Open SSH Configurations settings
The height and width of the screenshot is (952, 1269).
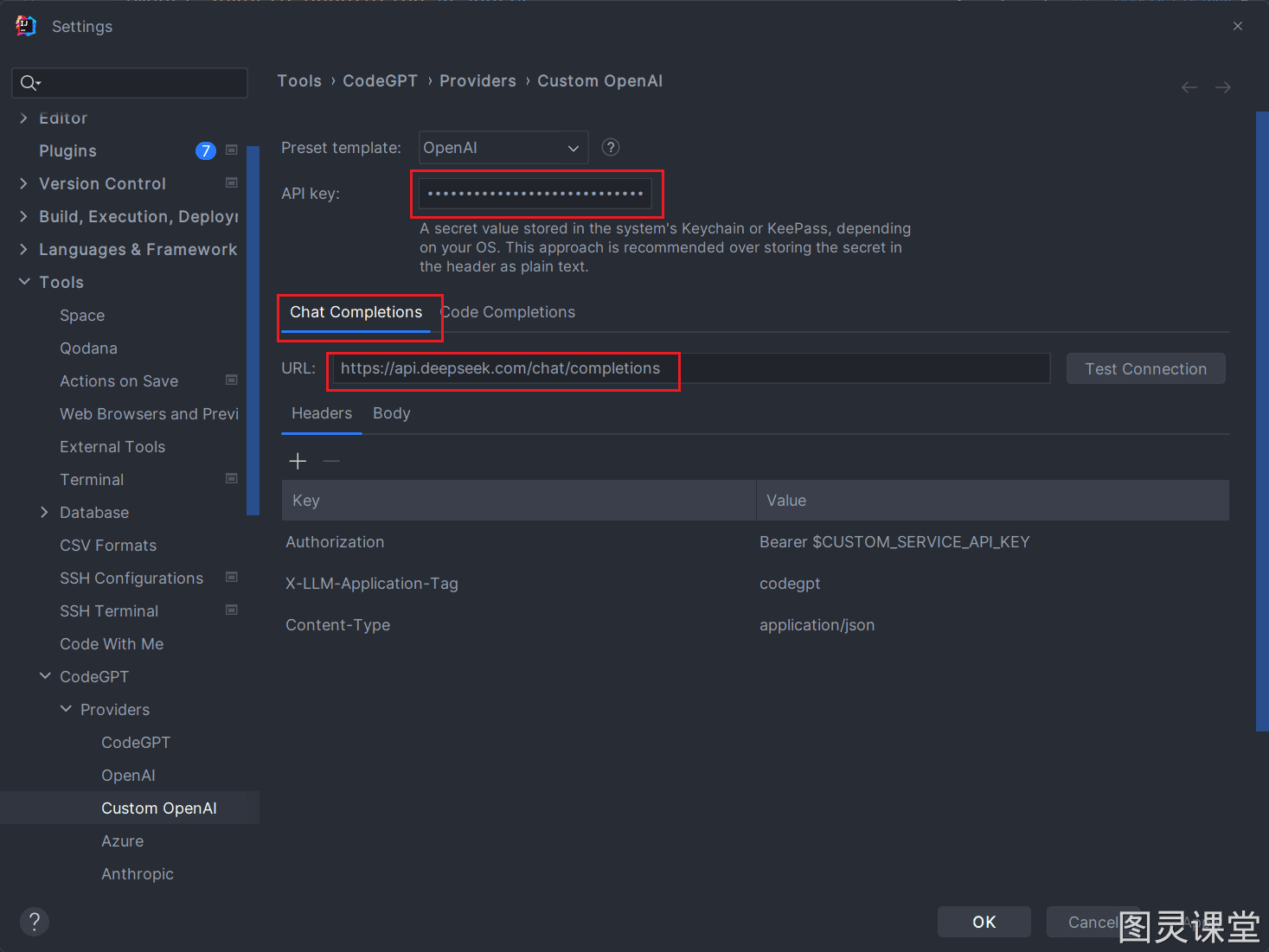(131, 578)
